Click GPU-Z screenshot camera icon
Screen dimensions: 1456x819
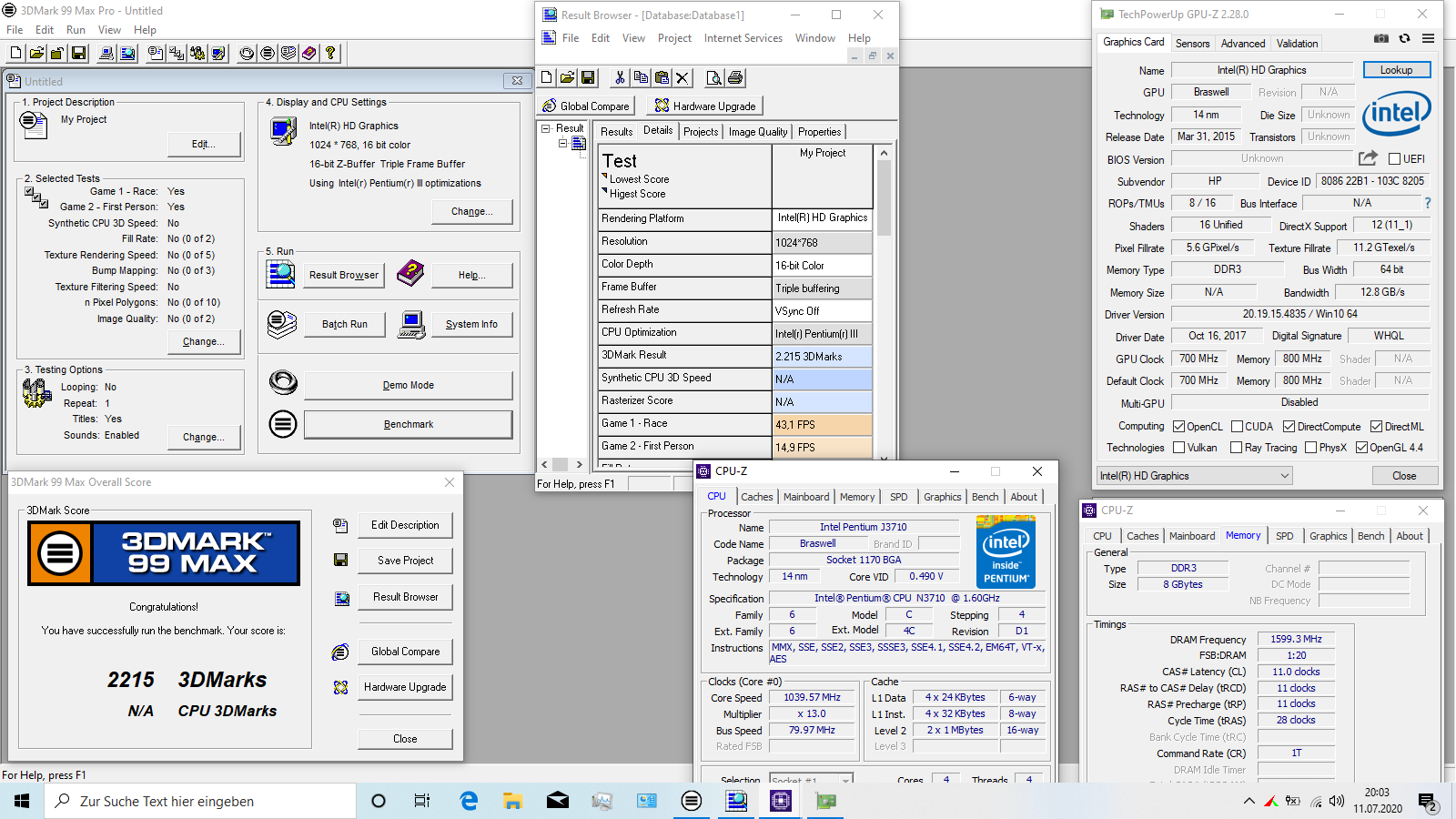coord(1381,39)
